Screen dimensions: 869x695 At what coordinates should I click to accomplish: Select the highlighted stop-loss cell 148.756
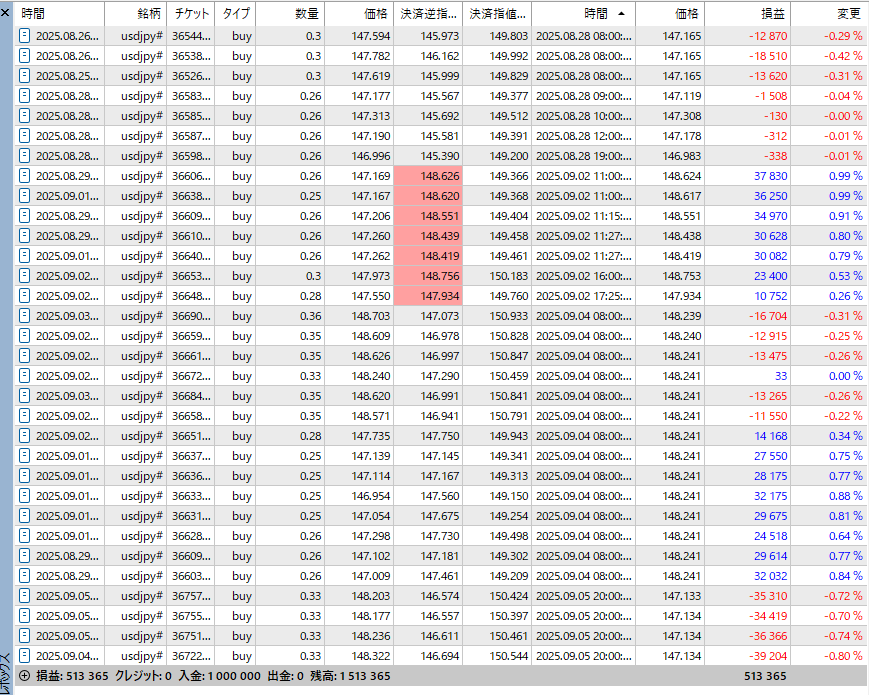[428, 276]
